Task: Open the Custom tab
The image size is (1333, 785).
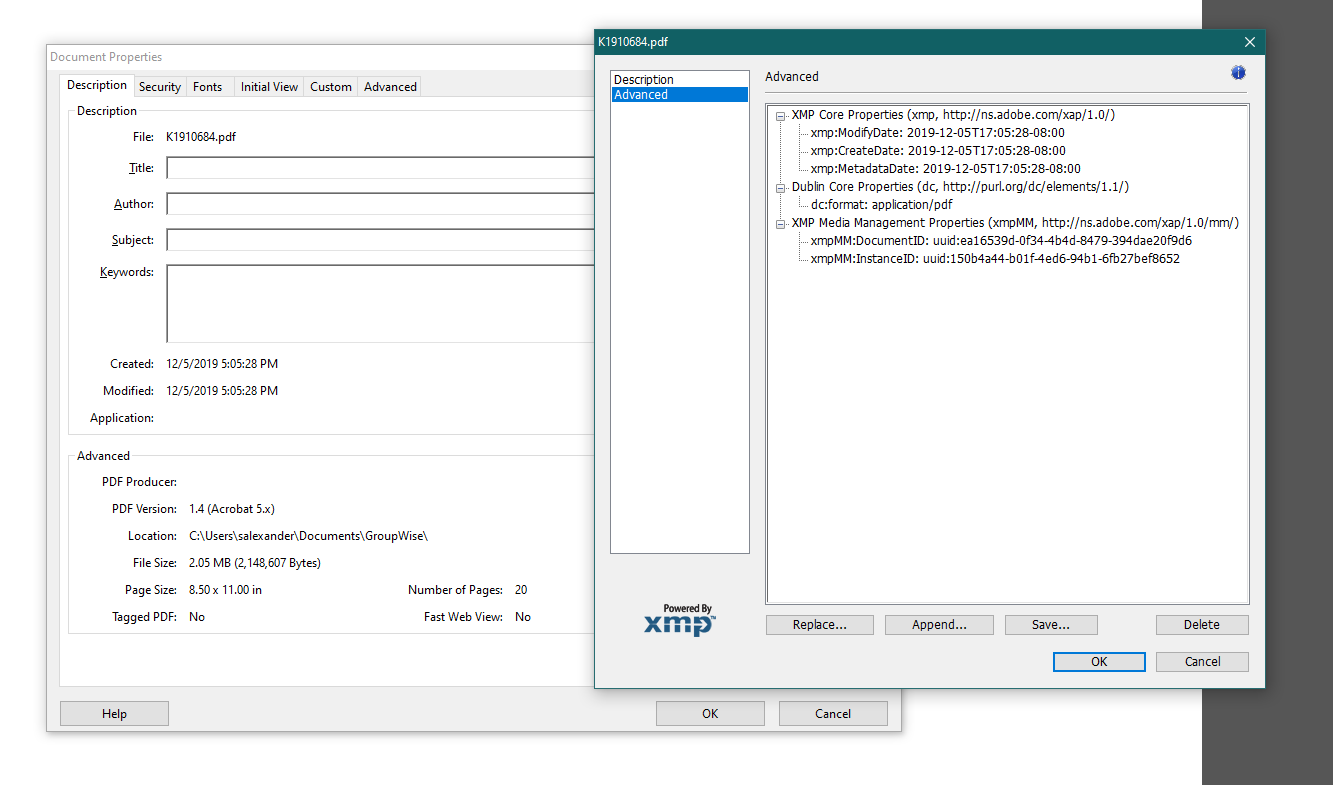Action: click(330, 86)
